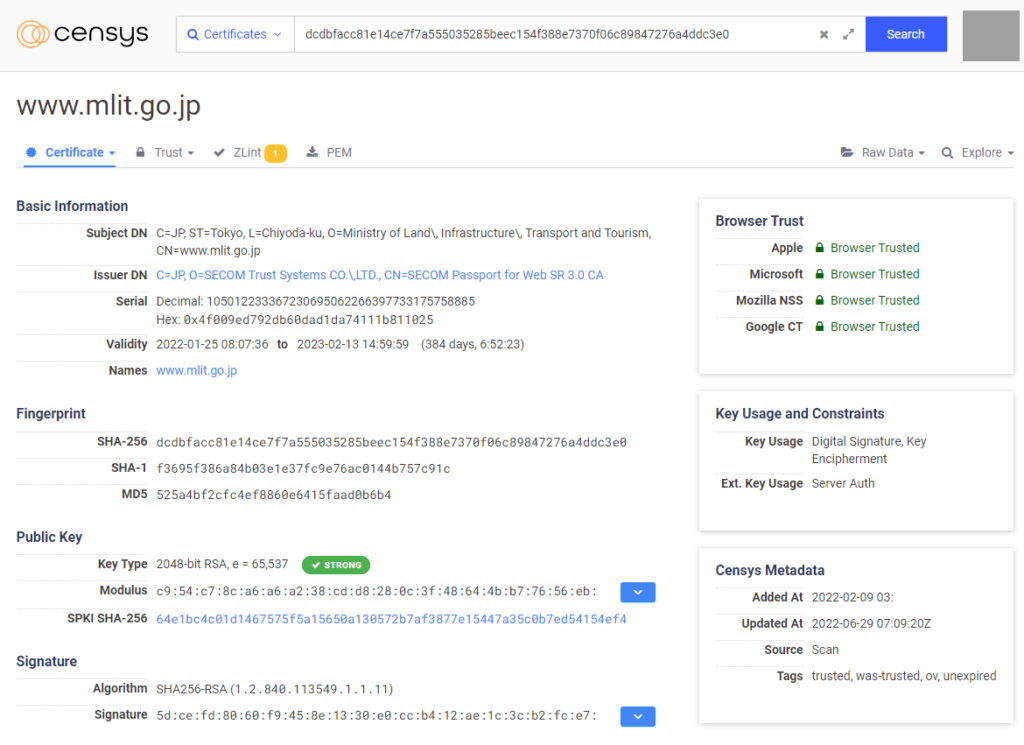Click the Source value Scan
The image size is (1024, 745).
coord(825,650)
